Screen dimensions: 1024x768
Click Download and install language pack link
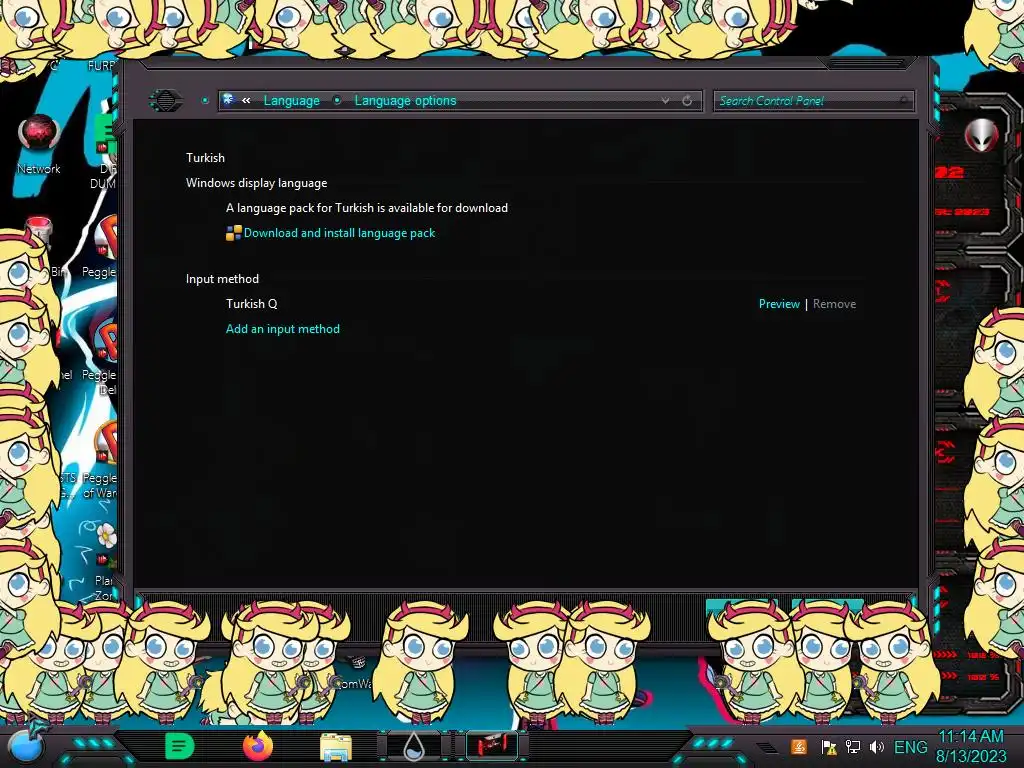(339, 233)
